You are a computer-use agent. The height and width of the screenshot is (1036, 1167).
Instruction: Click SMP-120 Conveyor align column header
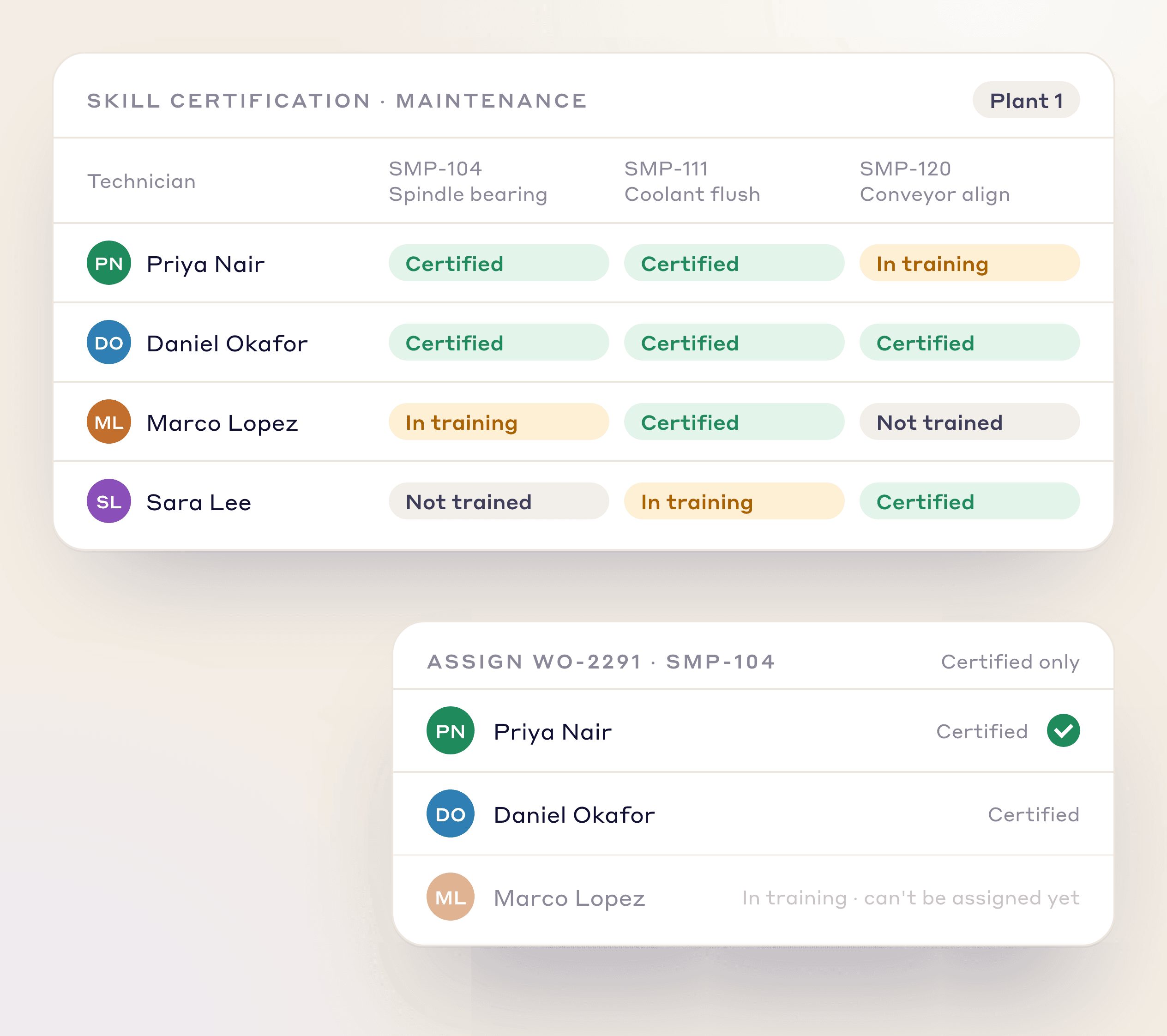(935, 181)
